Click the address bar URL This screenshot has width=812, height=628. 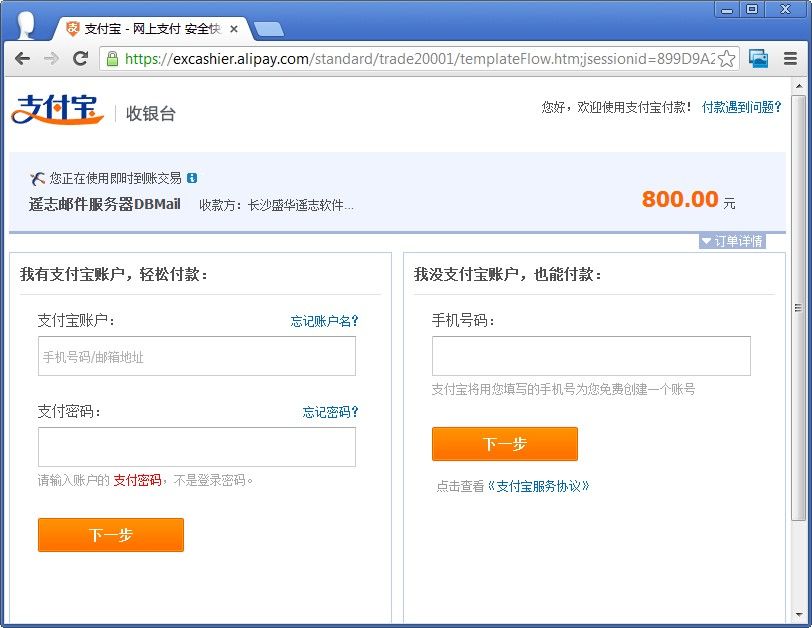tap(419, 59)
